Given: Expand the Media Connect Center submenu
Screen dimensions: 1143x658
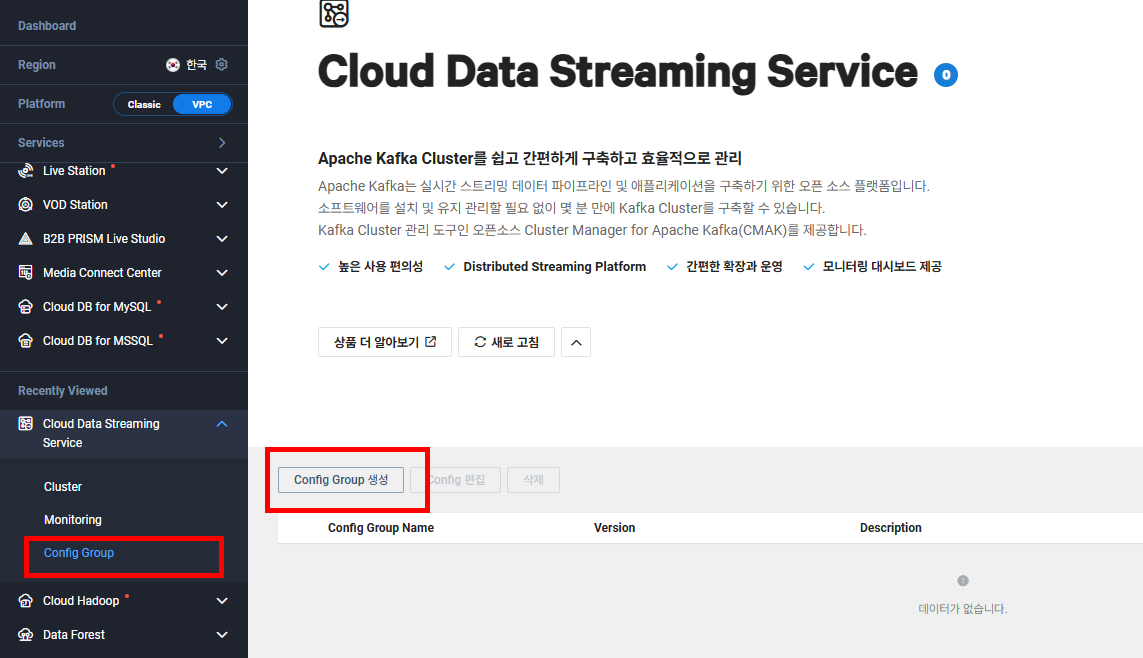Looking at the screenshot, I should coord(222,273).
